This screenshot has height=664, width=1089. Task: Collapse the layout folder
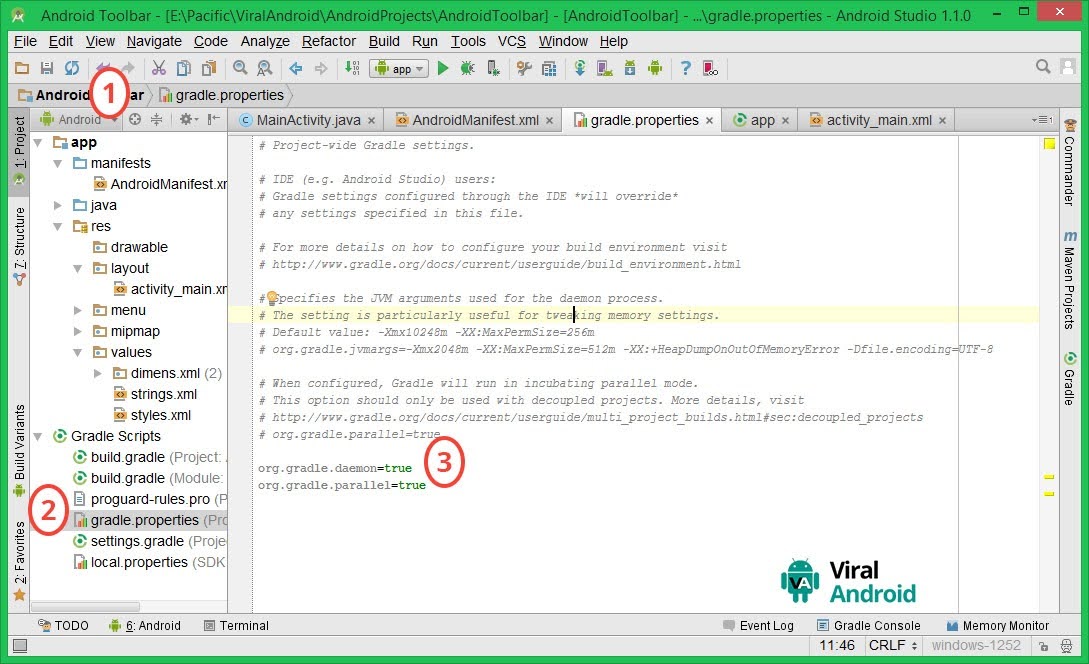78,268
